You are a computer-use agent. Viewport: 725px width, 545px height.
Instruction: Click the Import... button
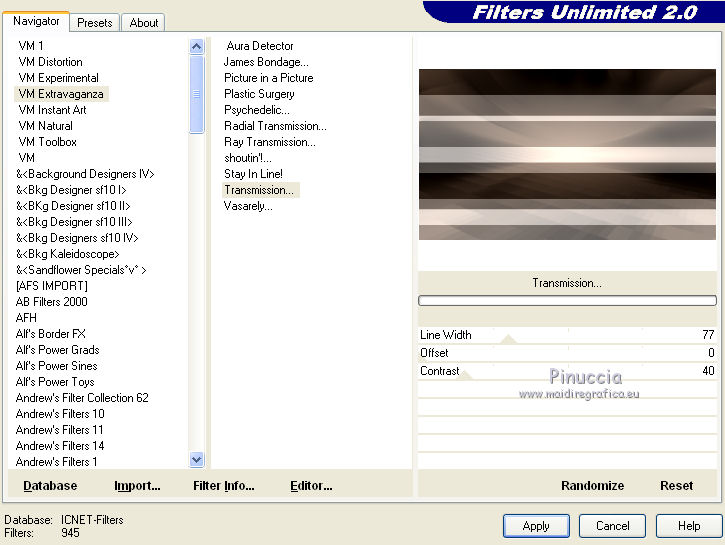[x=137, y=486]
